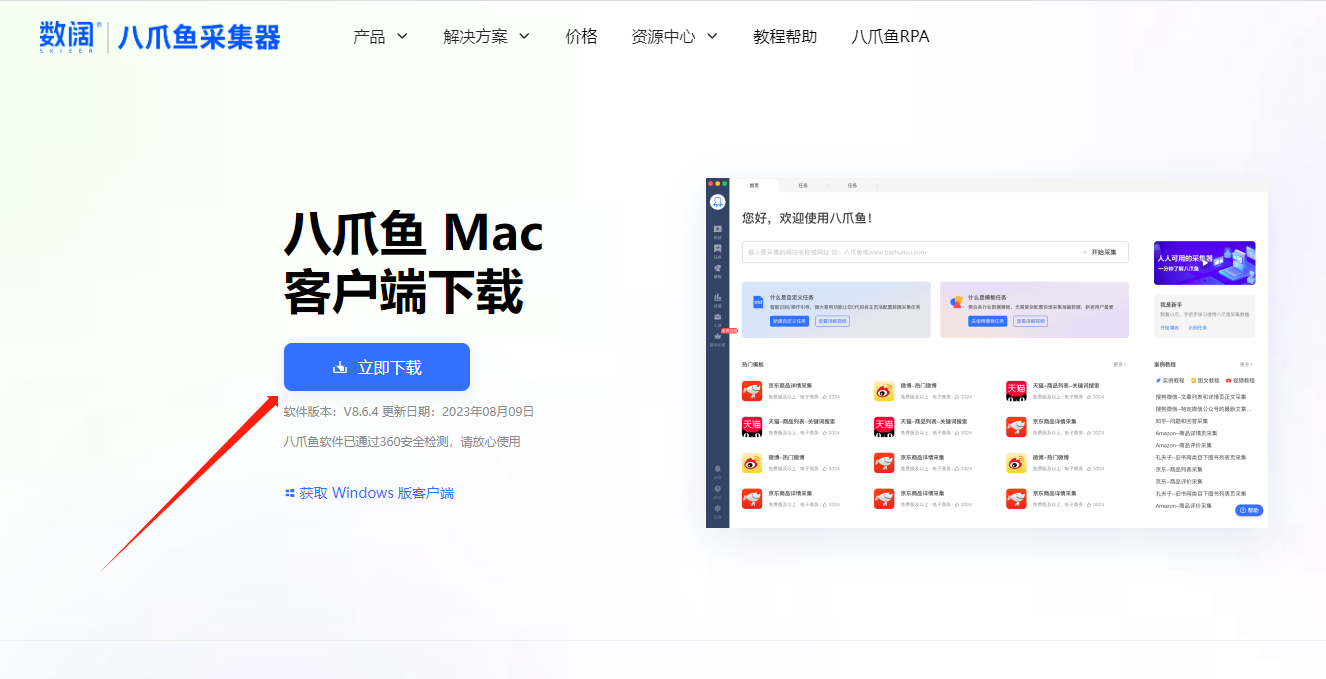Expand the 资源中心 navigation menu

point(674,36)
